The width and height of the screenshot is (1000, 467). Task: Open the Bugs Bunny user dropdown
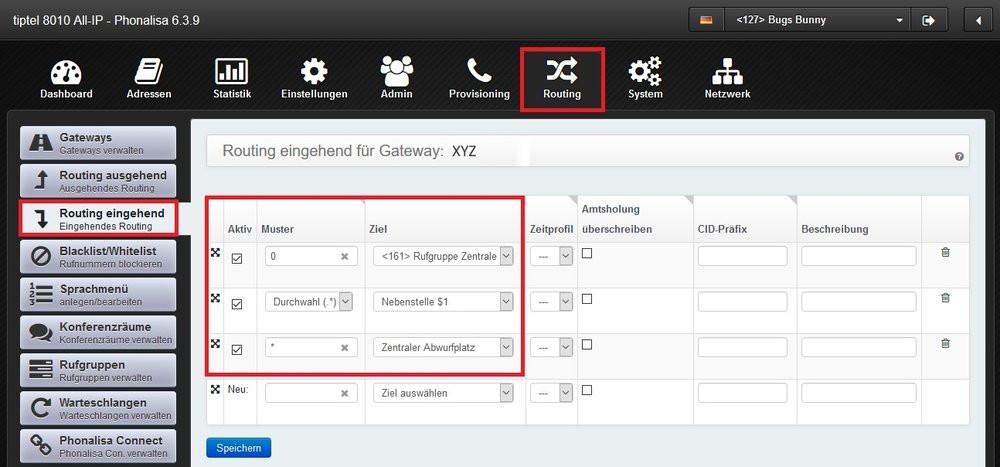[x=817, y=20]
